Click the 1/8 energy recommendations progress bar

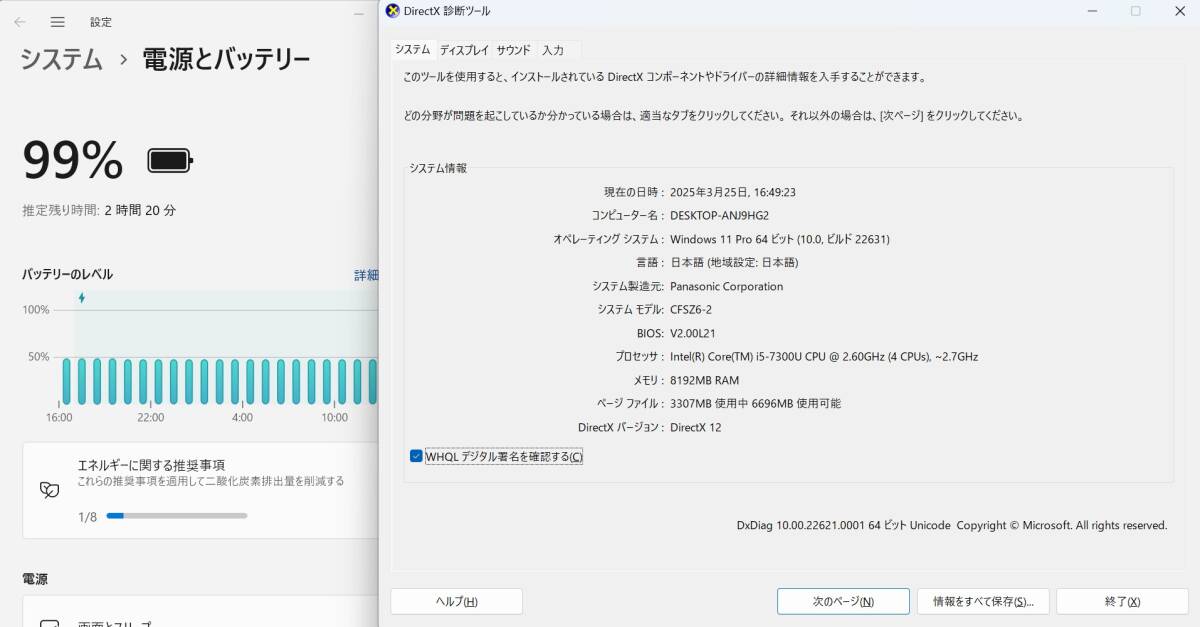point(178,516)
